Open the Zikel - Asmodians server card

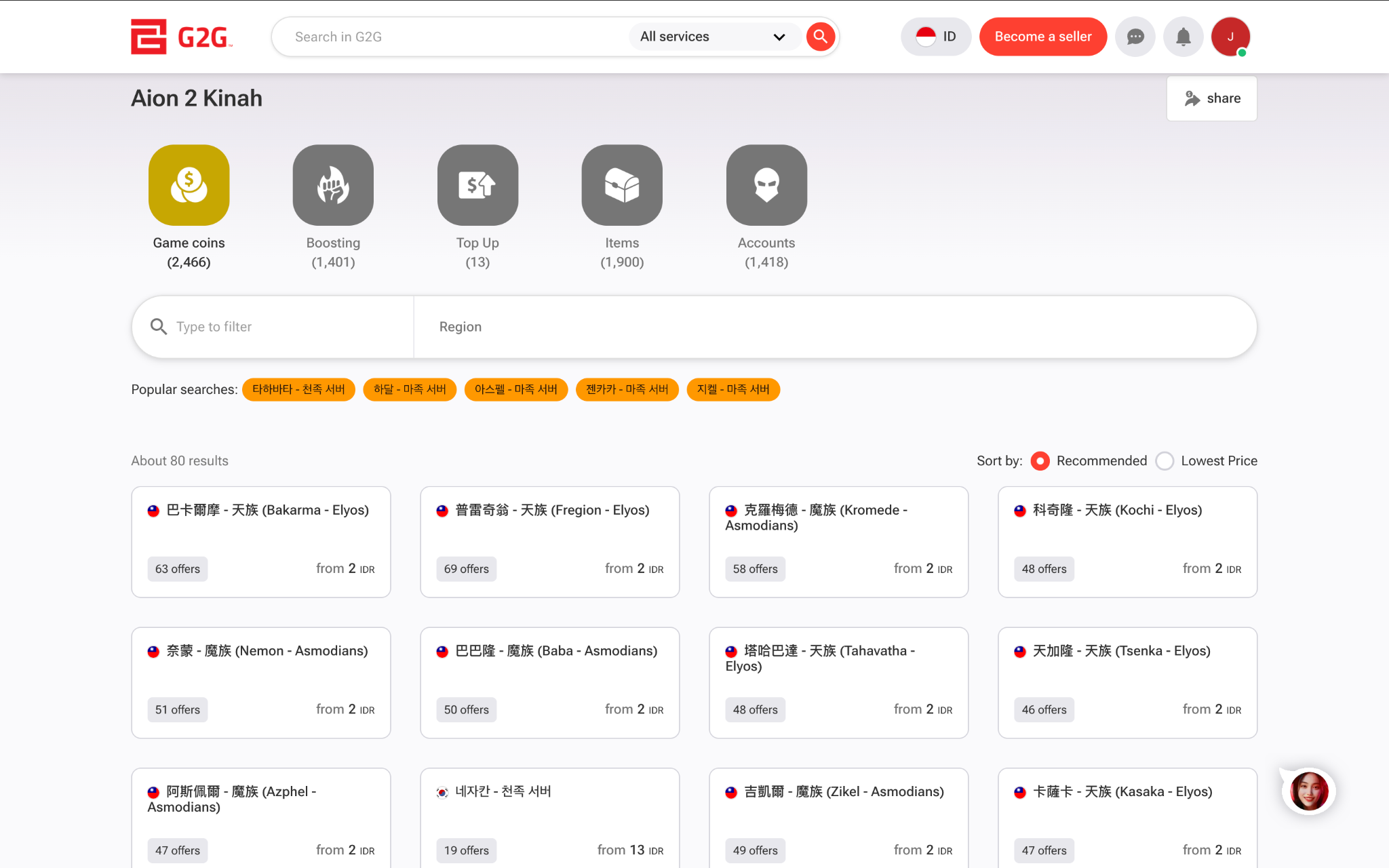(x=839, y=818)
